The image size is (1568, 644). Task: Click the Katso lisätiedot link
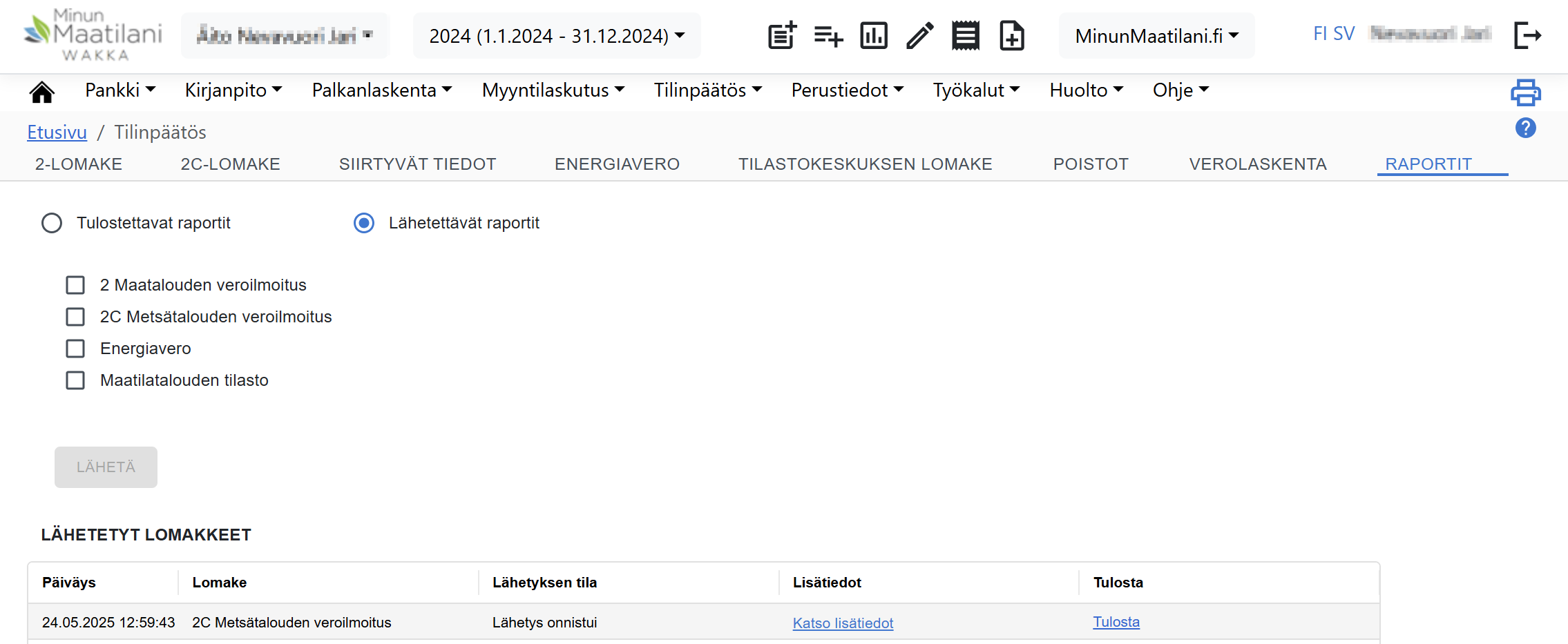click(843, 623)
